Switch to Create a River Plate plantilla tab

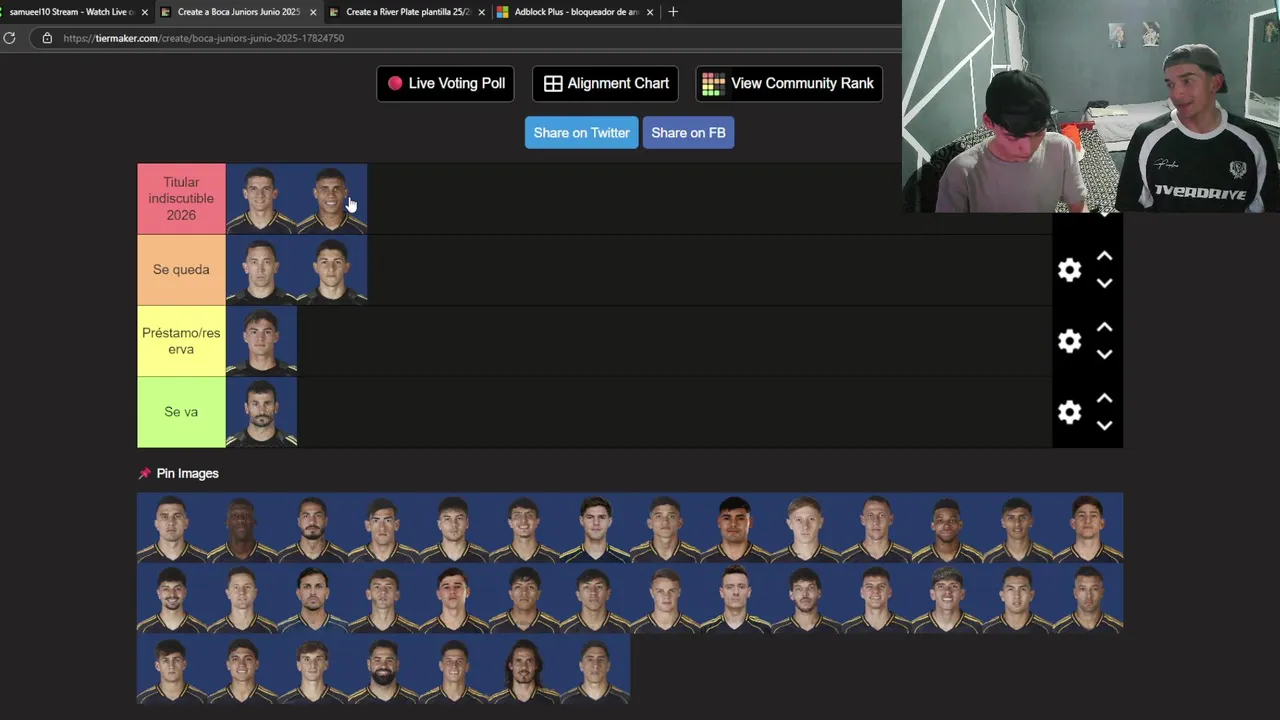[x=408, y=12]
